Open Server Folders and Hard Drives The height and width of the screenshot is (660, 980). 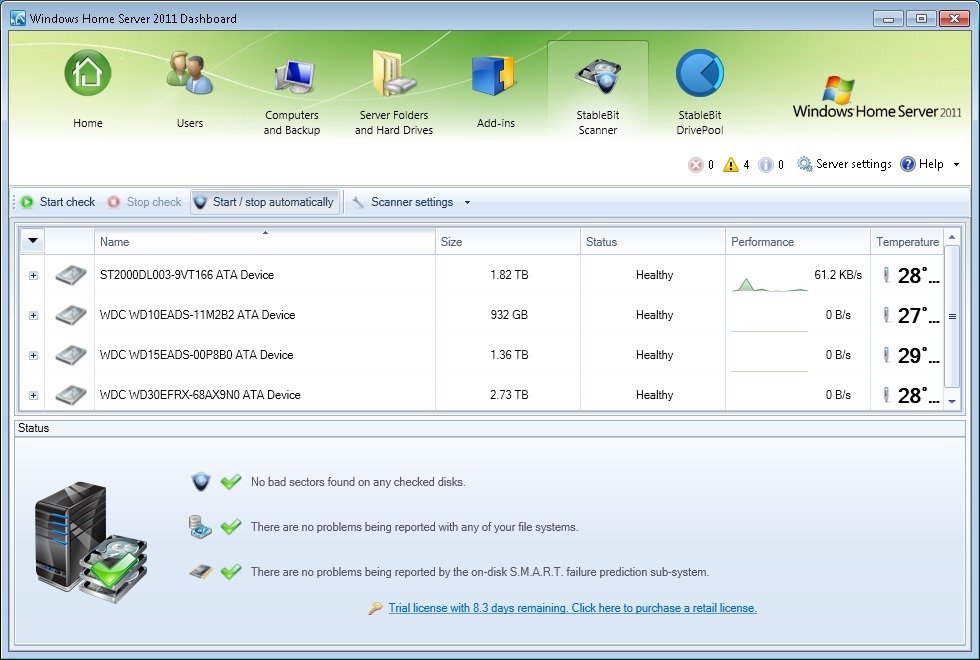(x=394, y=92)
